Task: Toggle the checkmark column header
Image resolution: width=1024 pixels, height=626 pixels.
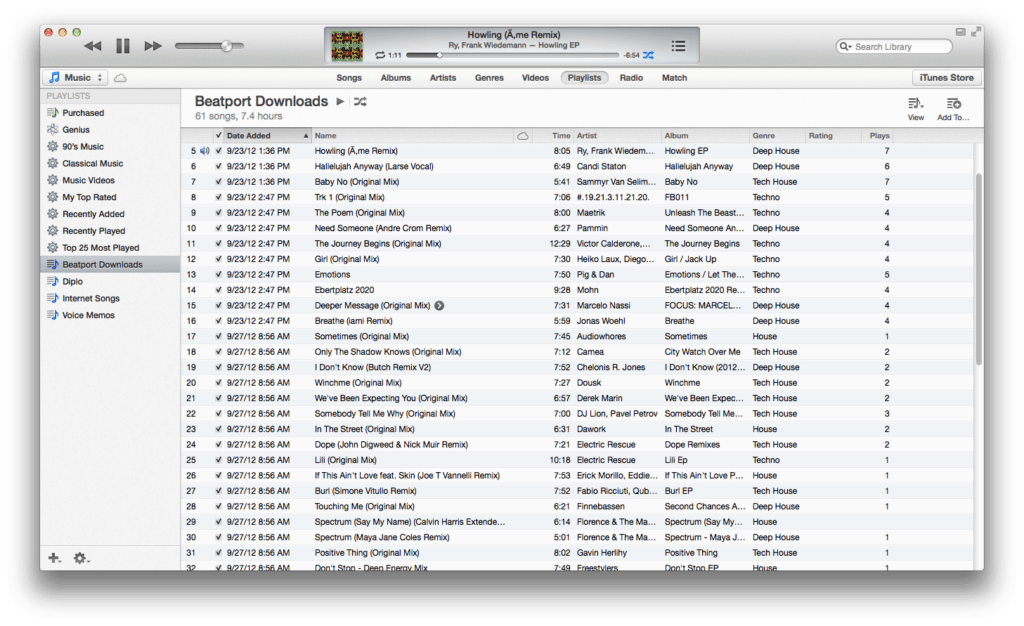Action: [x=218, y=136]
